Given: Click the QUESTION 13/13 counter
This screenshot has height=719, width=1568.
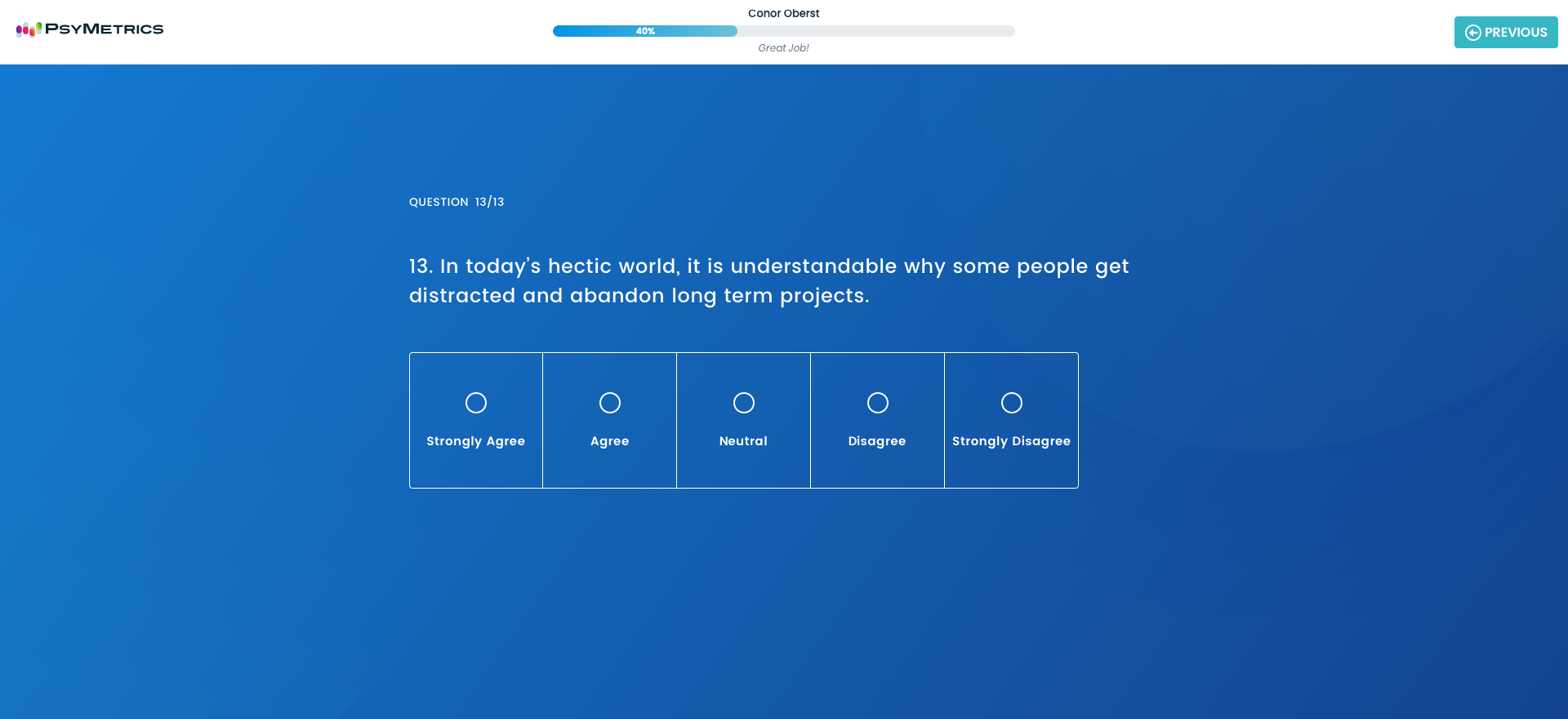Looking at the screenshot, I should coord(457,202).
